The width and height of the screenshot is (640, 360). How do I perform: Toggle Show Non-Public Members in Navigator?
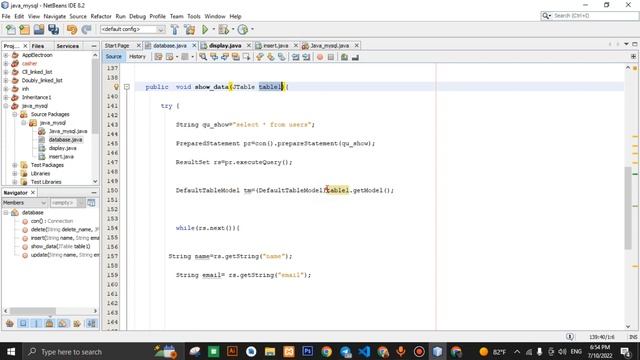[x=49, y=323]
